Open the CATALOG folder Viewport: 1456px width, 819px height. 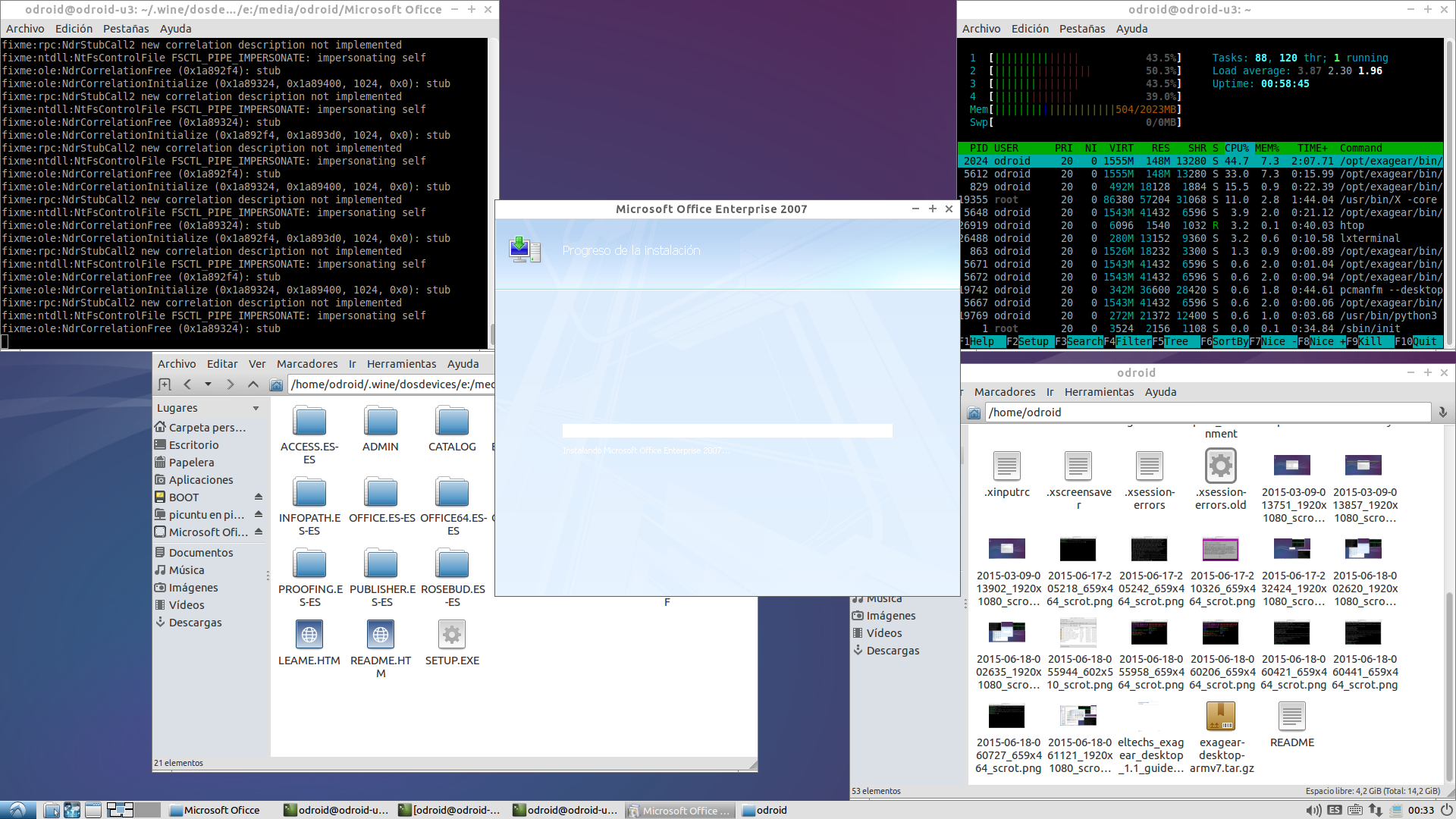click(x=452, y=428)
